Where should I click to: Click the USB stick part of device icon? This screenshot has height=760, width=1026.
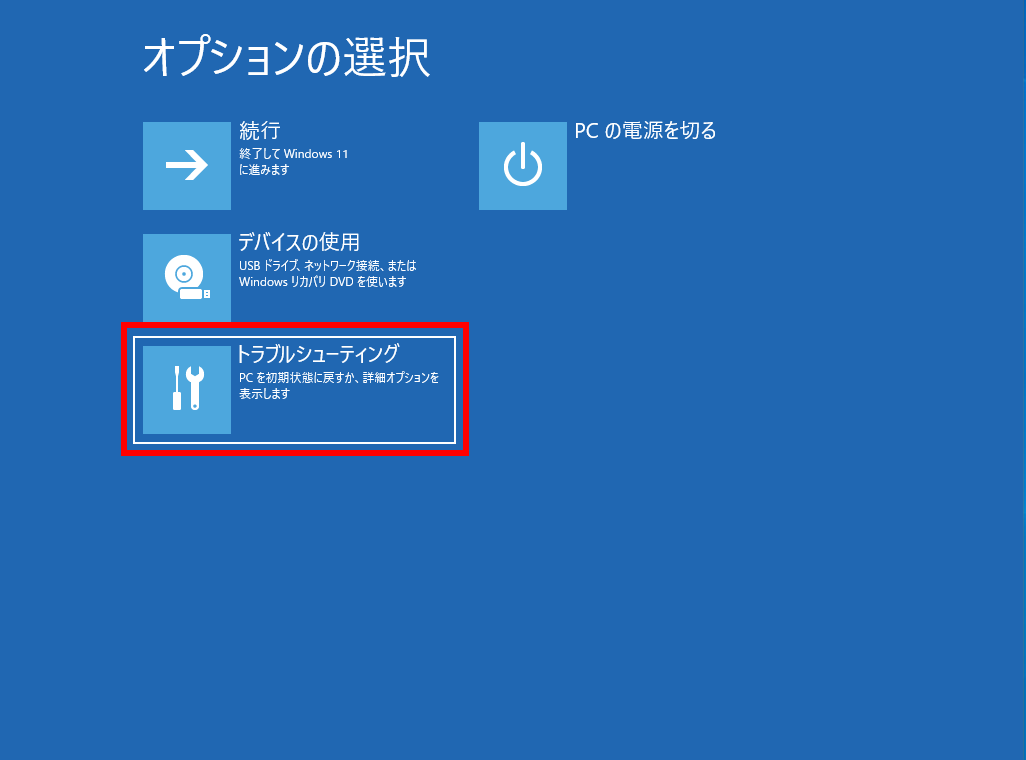pyautogui.click(x=195, y=294)
